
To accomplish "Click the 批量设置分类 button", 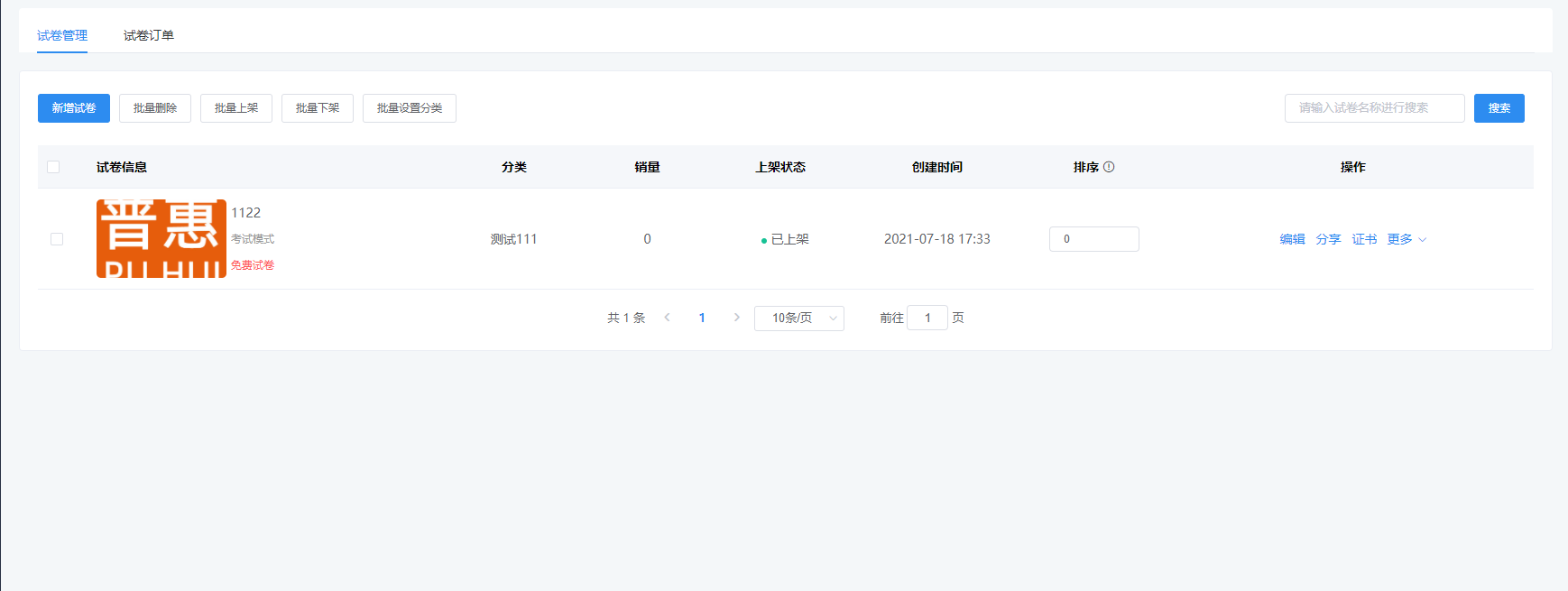I will [410, 108].
